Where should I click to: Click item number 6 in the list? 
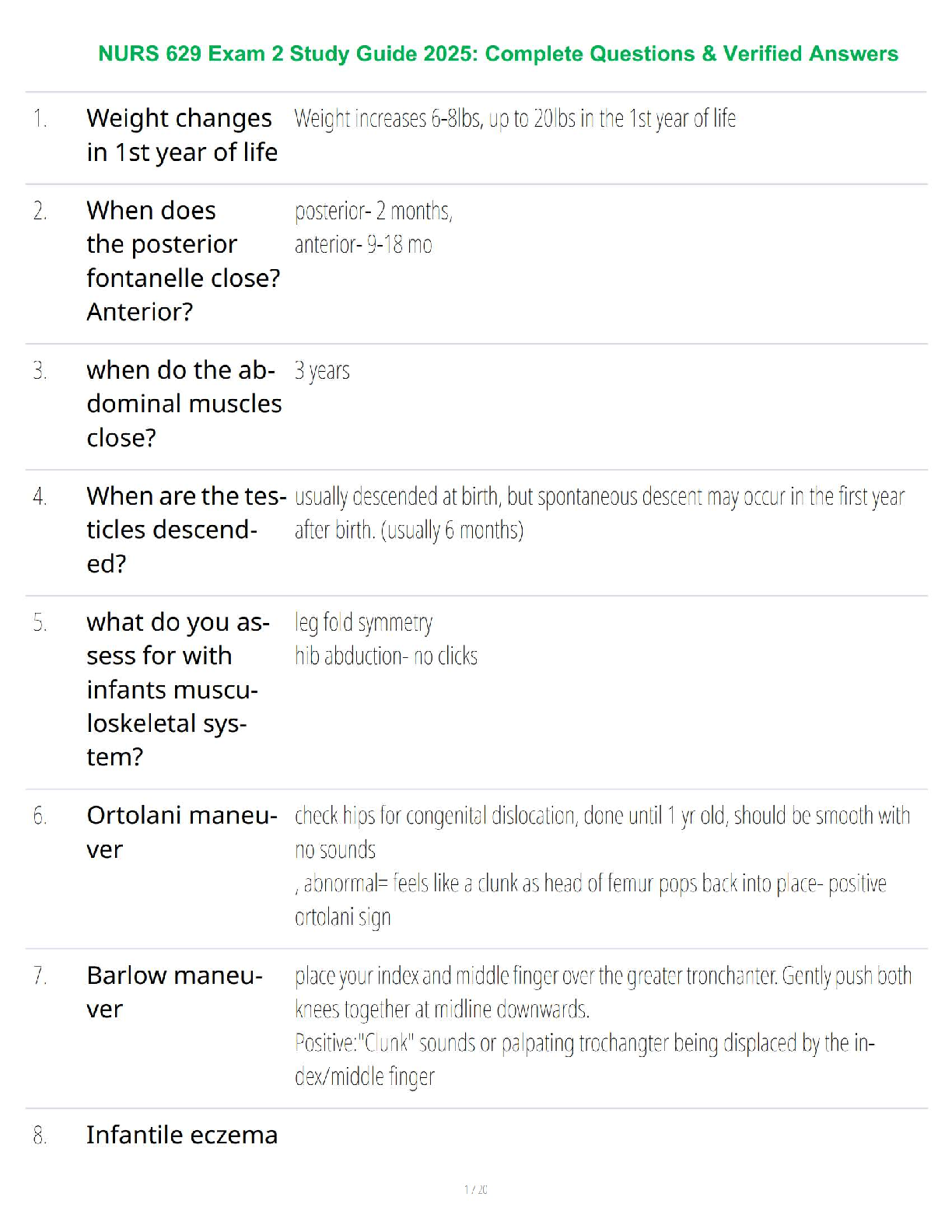click(x=40, y=816)
